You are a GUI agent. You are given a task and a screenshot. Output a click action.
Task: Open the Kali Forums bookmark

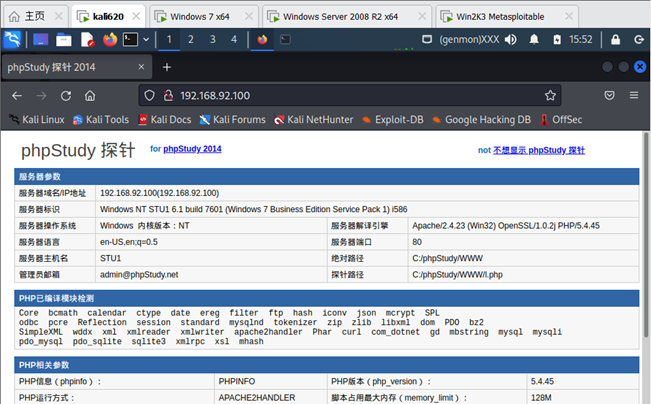232,120
